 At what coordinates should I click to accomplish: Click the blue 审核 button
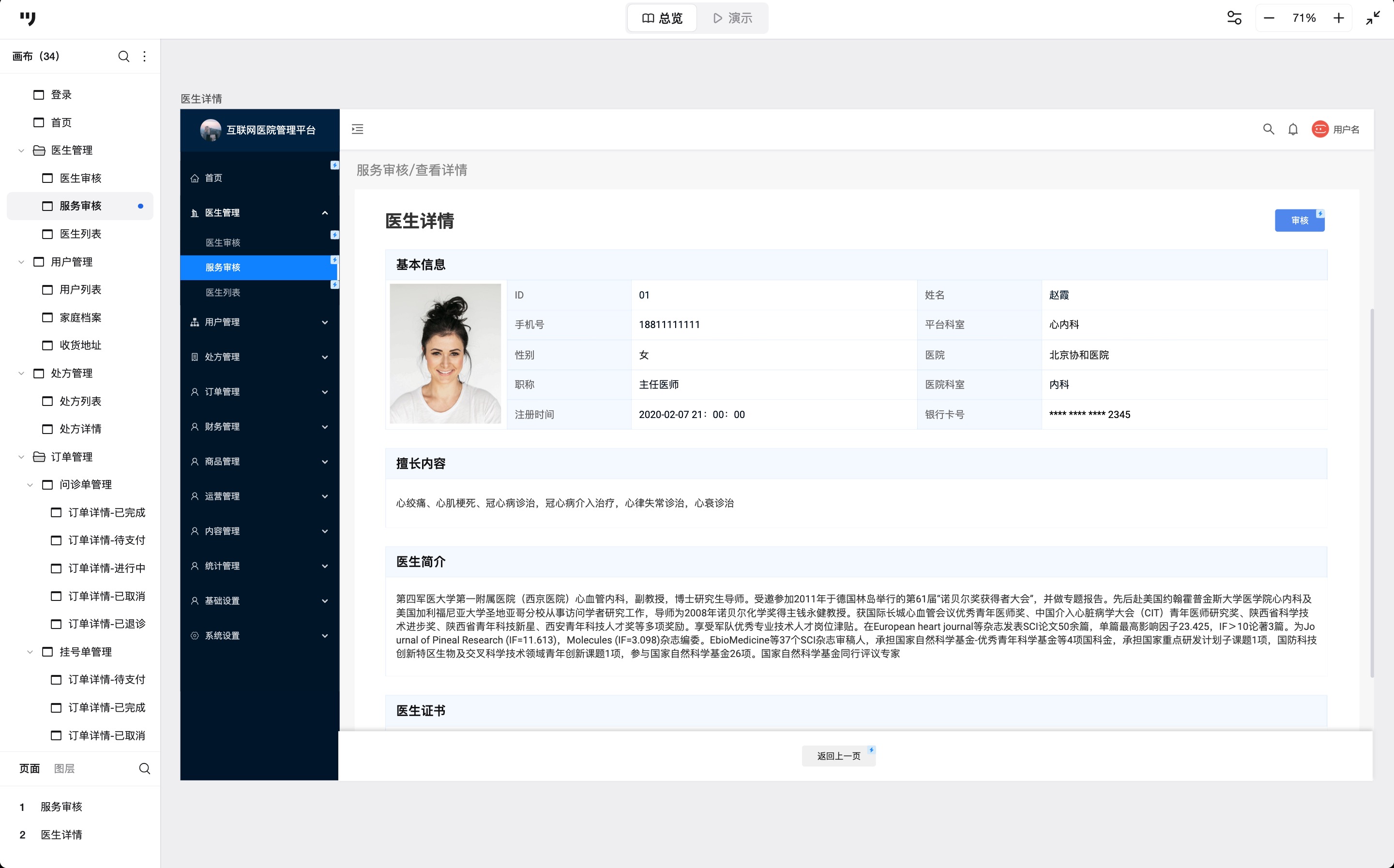[x=1299, y=221]
